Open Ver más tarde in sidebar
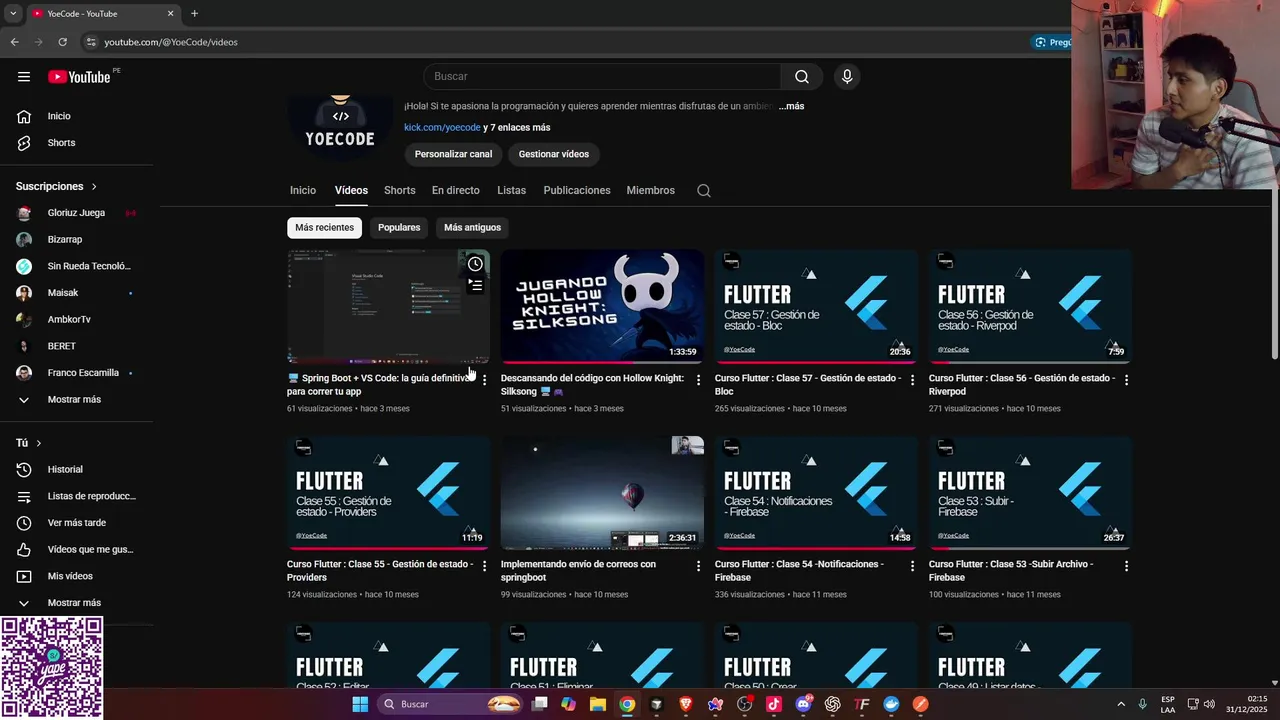The image size is (1280, 720). pos(77,523)
